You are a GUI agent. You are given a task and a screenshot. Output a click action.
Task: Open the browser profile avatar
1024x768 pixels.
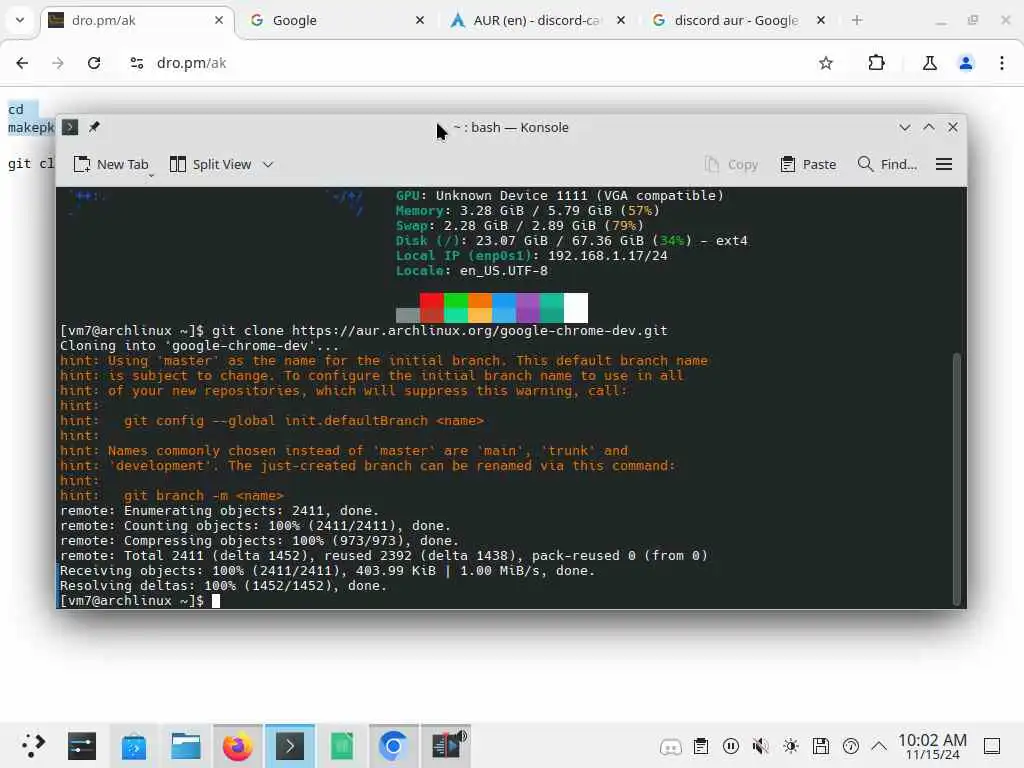[x=966, y=63]
